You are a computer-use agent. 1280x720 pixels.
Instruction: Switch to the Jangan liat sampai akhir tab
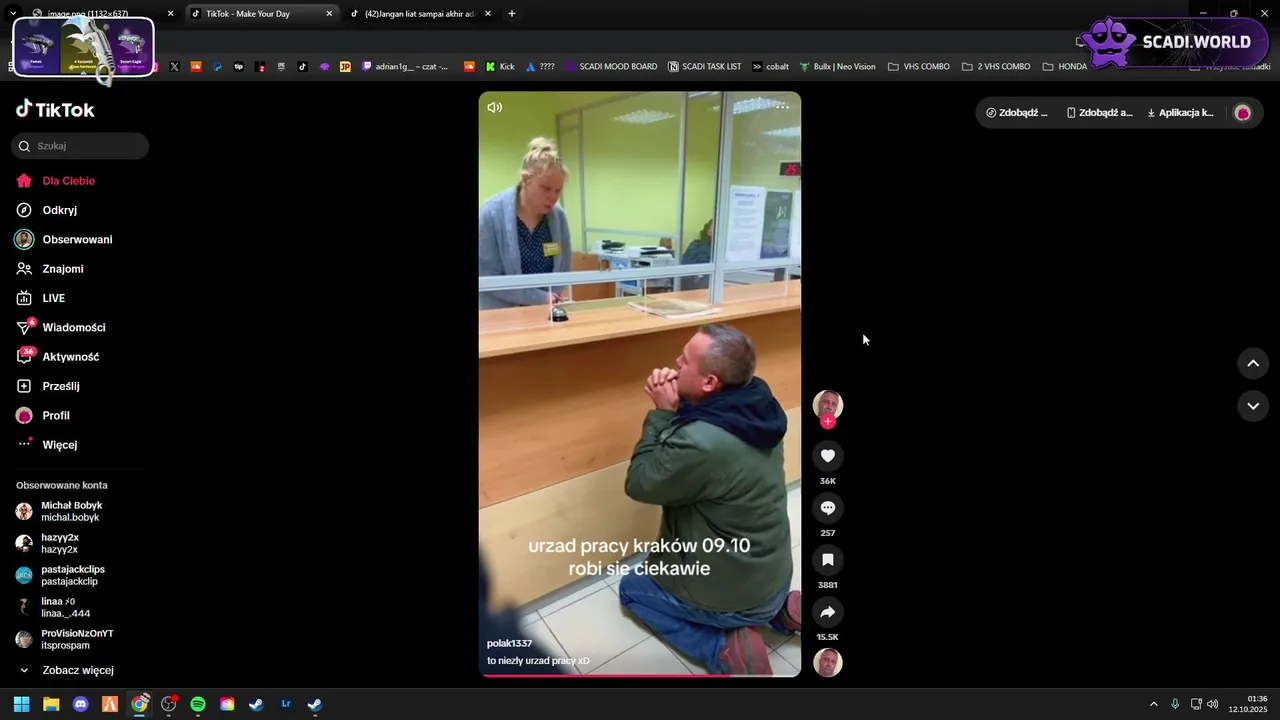pos(420,14)
